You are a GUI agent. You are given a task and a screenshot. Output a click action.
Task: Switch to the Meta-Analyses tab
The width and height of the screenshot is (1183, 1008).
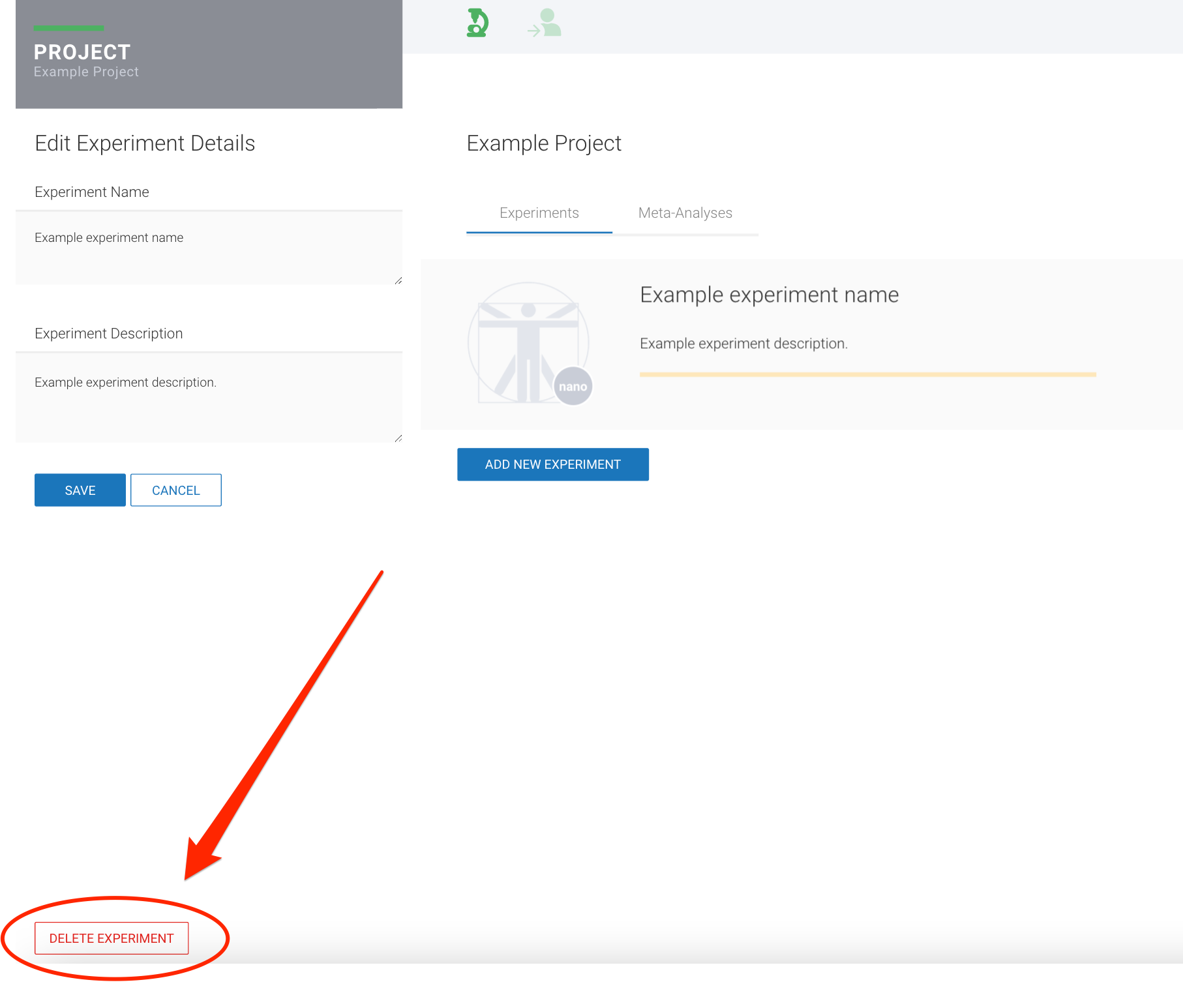coord(685,213)
